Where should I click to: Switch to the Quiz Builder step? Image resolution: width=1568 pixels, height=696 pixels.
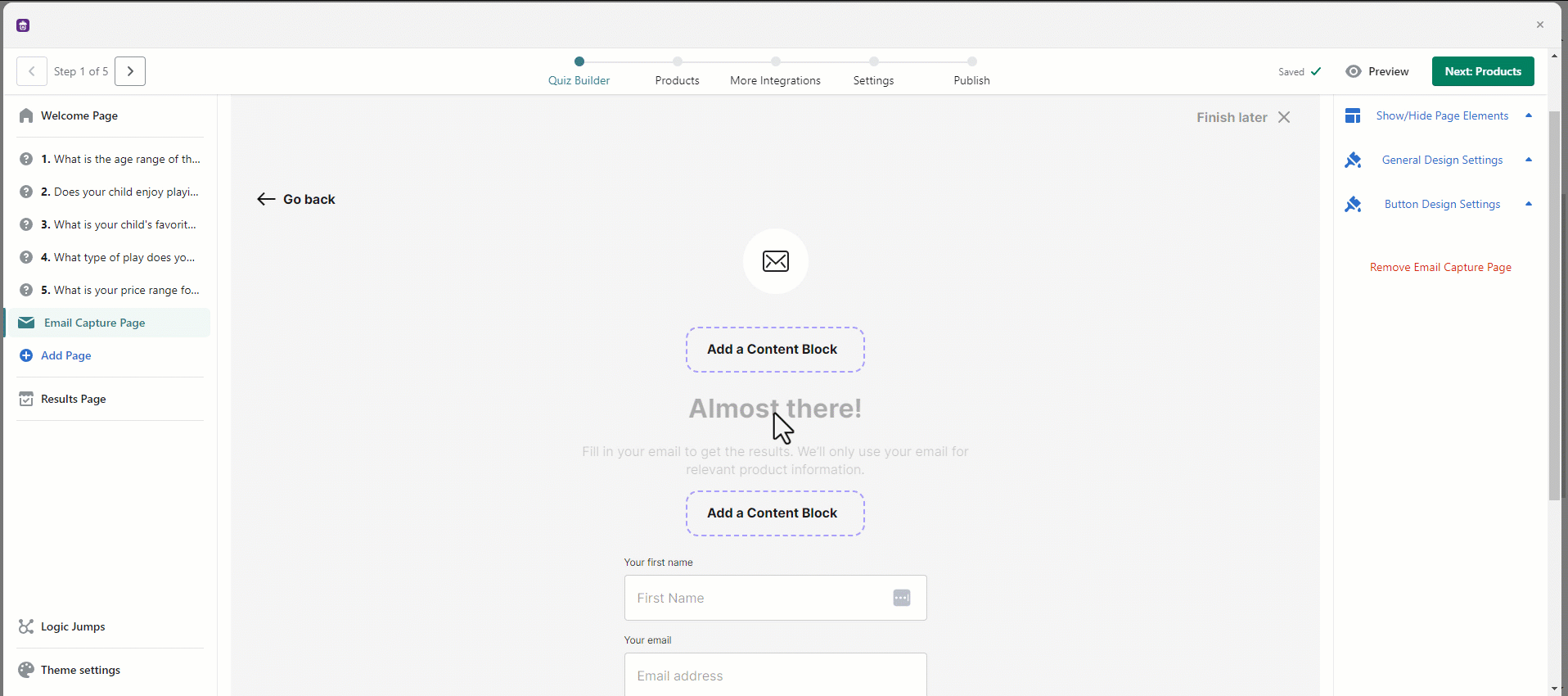pos(579,80)
